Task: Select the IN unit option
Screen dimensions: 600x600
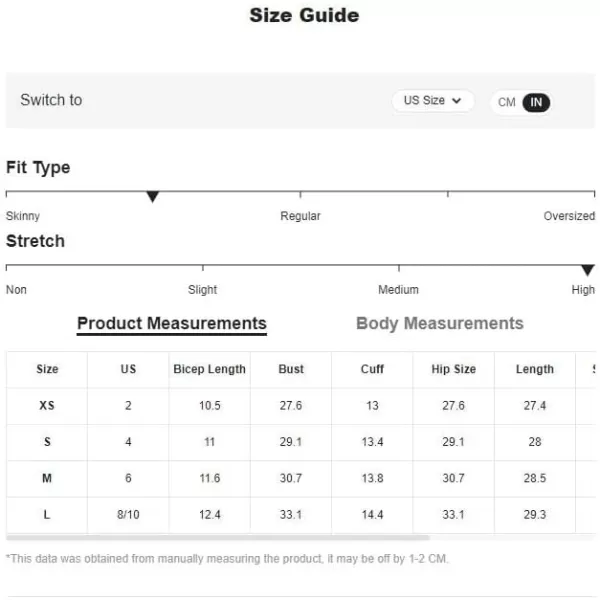Action: 536,102
